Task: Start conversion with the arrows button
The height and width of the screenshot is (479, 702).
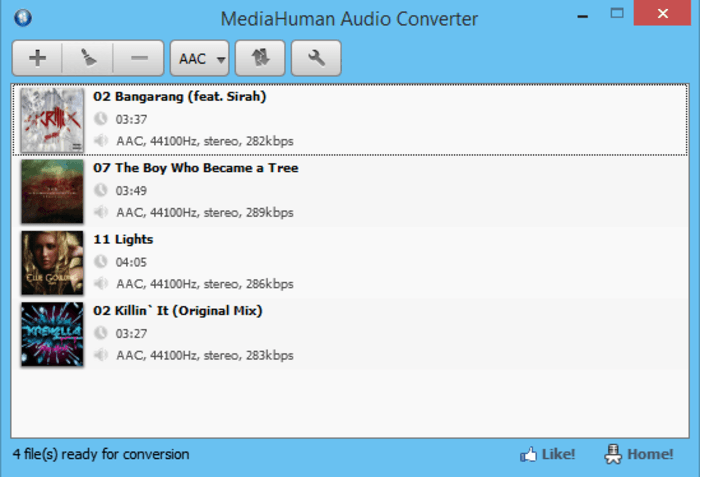Action: click(260, 58)
